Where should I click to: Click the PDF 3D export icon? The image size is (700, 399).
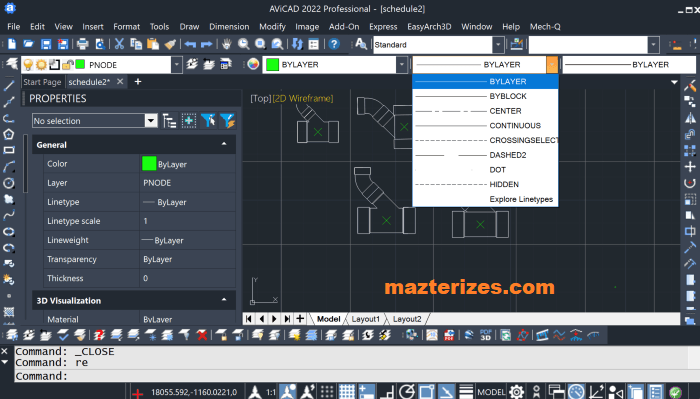coord(485,335)
